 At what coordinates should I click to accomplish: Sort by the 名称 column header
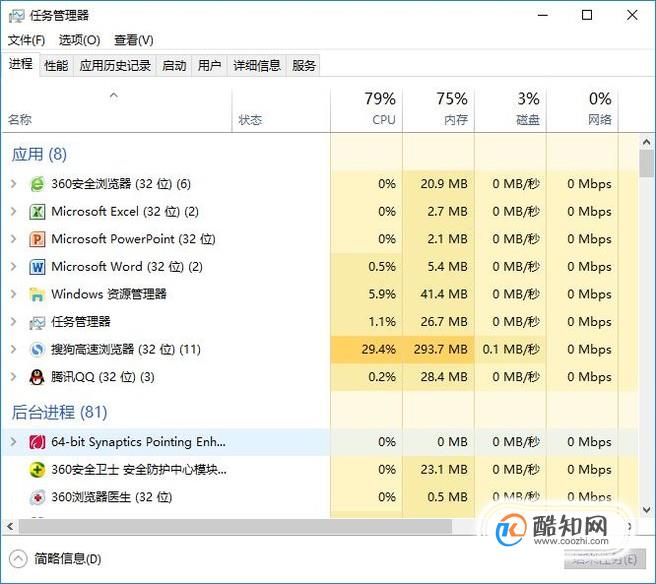point(116,110)
